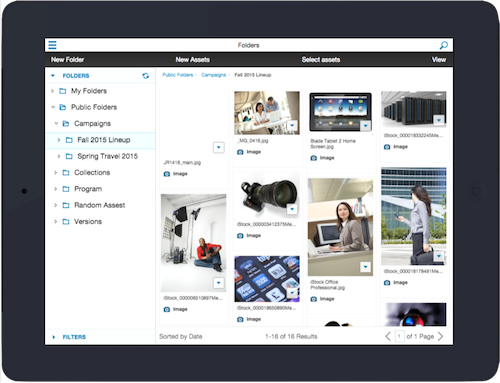Open the Blade Tablet 2 Home Screen thumbnail
Screen dimensions: 500x383
pos(340,112)
